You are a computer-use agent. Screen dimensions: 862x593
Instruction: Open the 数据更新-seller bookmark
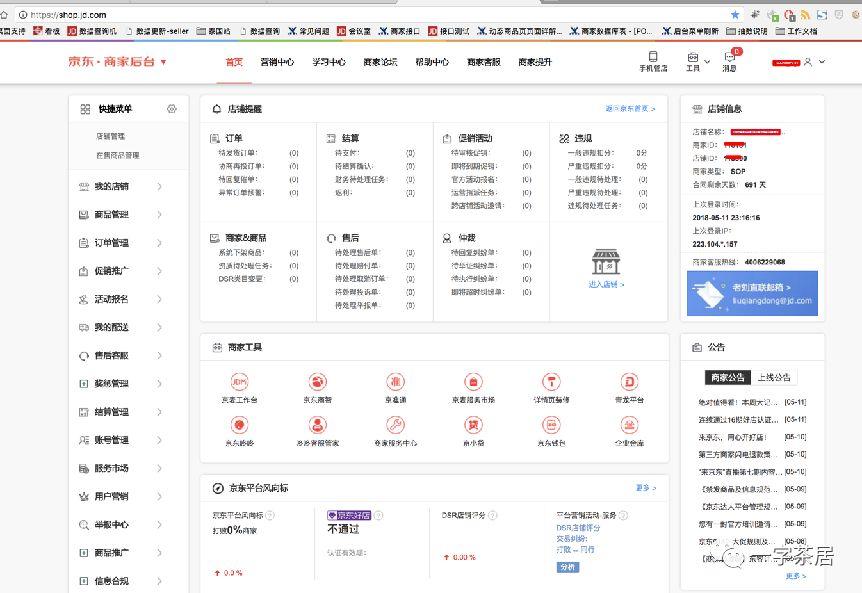click(x=157, y=31)
